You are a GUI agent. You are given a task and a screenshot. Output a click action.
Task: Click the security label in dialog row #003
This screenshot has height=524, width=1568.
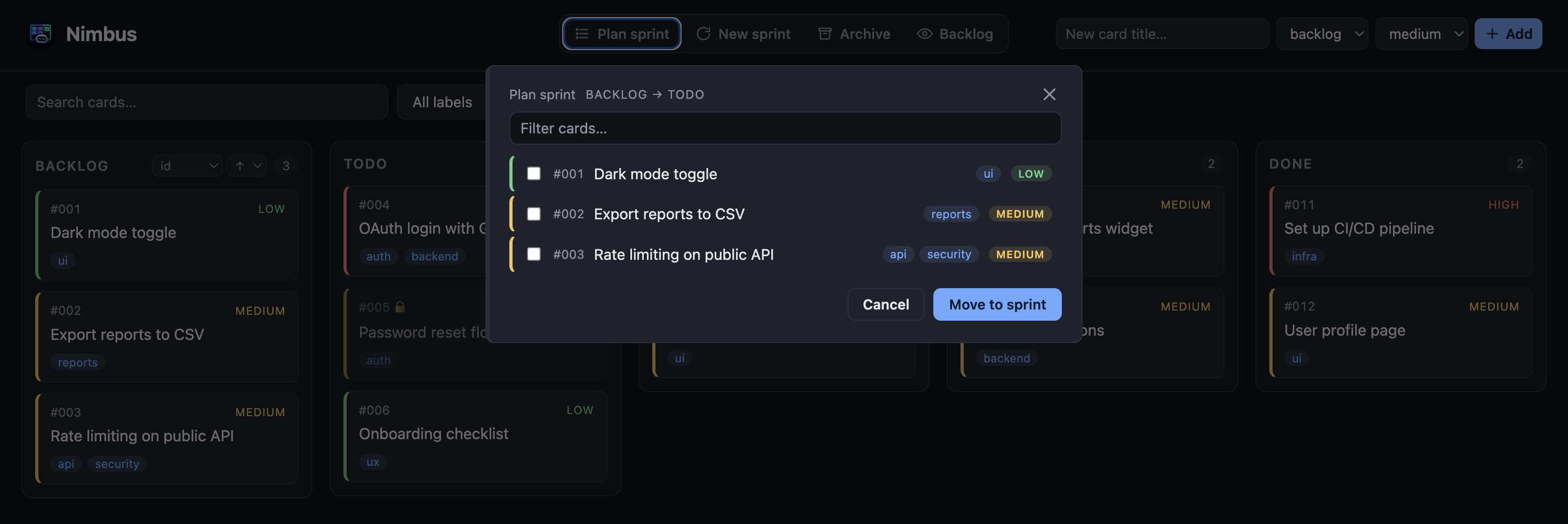click(x=948, y=254)
